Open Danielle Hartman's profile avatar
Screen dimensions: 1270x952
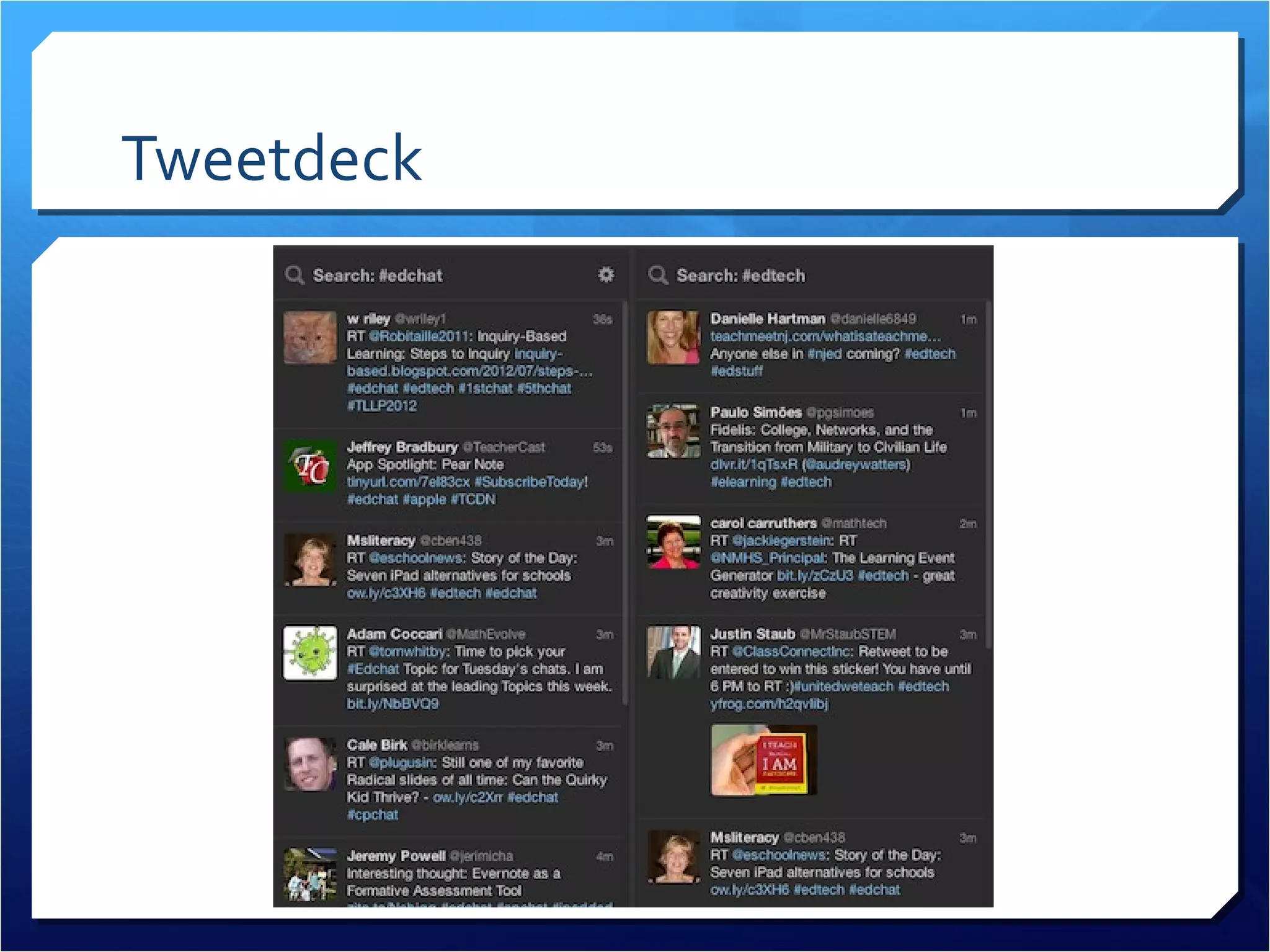[x=673, y=338]
